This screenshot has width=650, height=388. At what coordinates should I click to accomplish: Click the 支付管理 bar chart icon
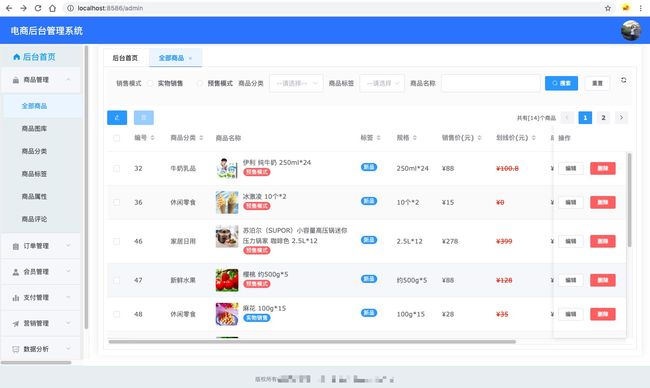16,298
